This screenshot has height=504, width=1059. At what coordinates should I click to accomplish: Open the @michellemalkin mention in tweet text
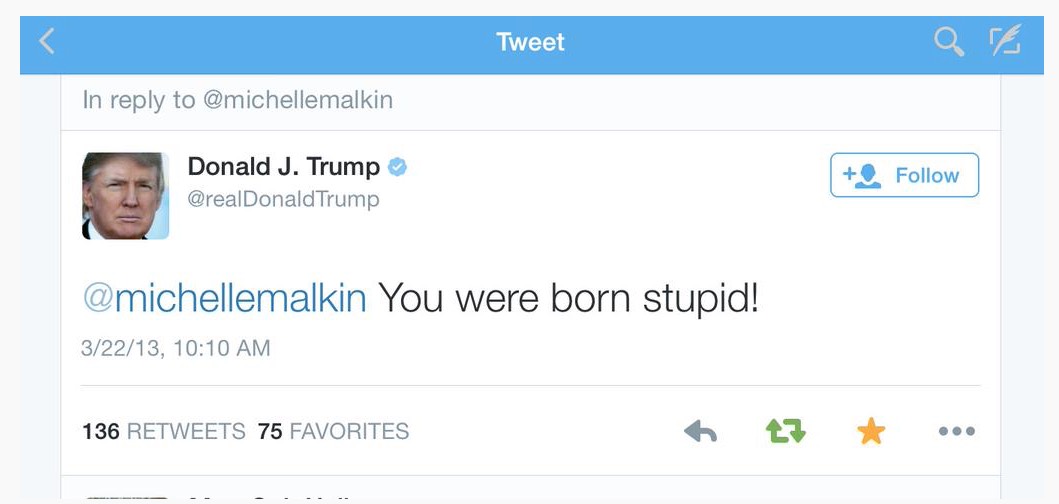[224, 298]
